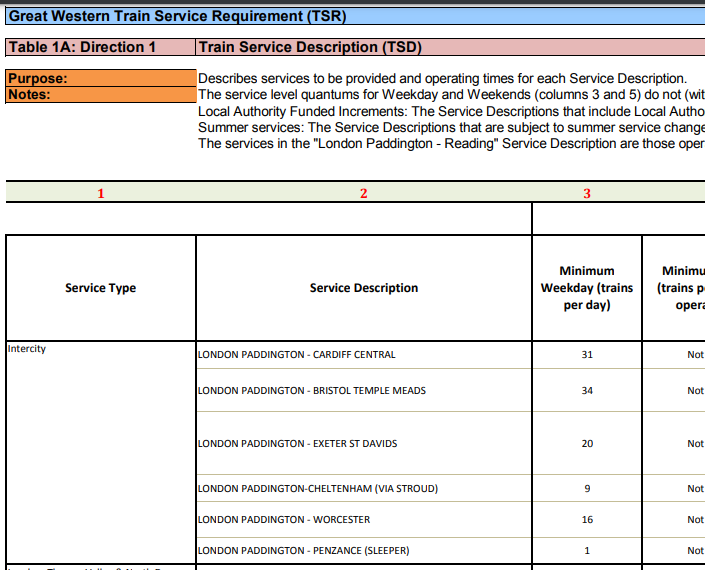Viewport: 705px width, 570px height.
Task: Select the orange 'Notes:' label cell
Action: coord(30,95)
